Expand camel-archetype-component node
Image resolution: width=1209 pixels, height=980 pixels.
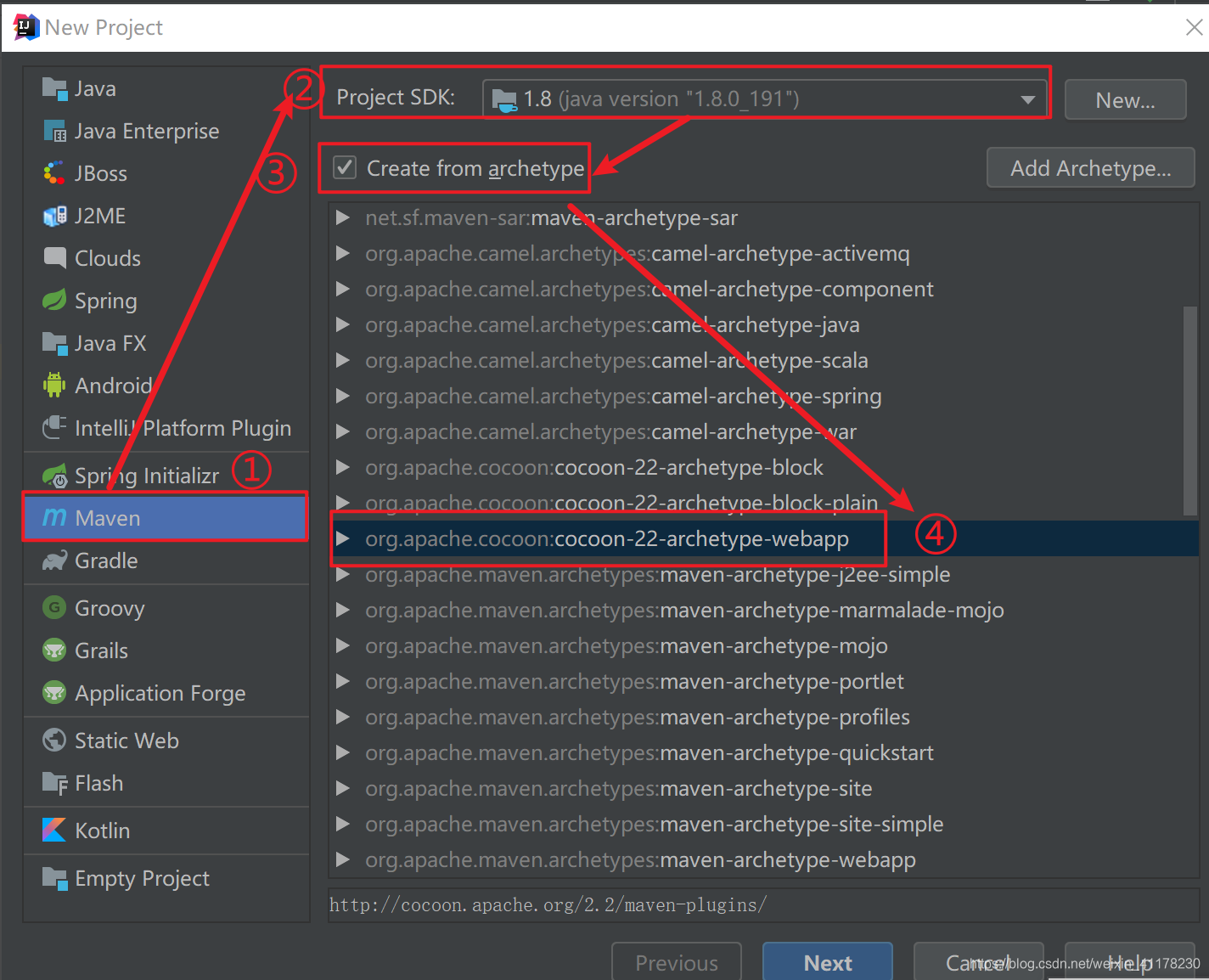[343, 289]
